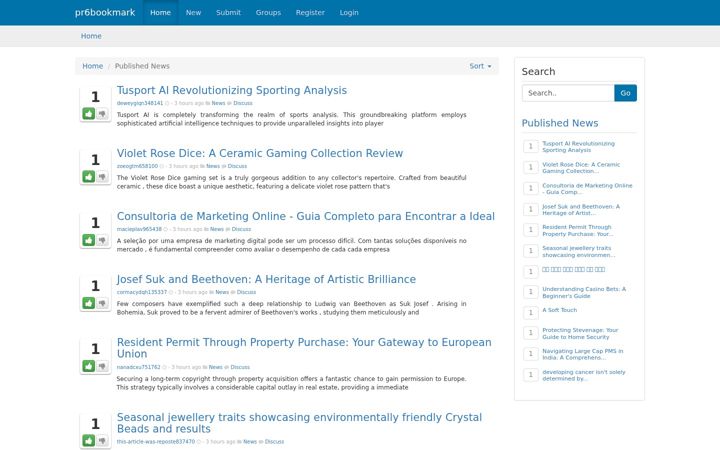Open sidebar link developing cancer isn't solely
720x450 pixels.
584,375
